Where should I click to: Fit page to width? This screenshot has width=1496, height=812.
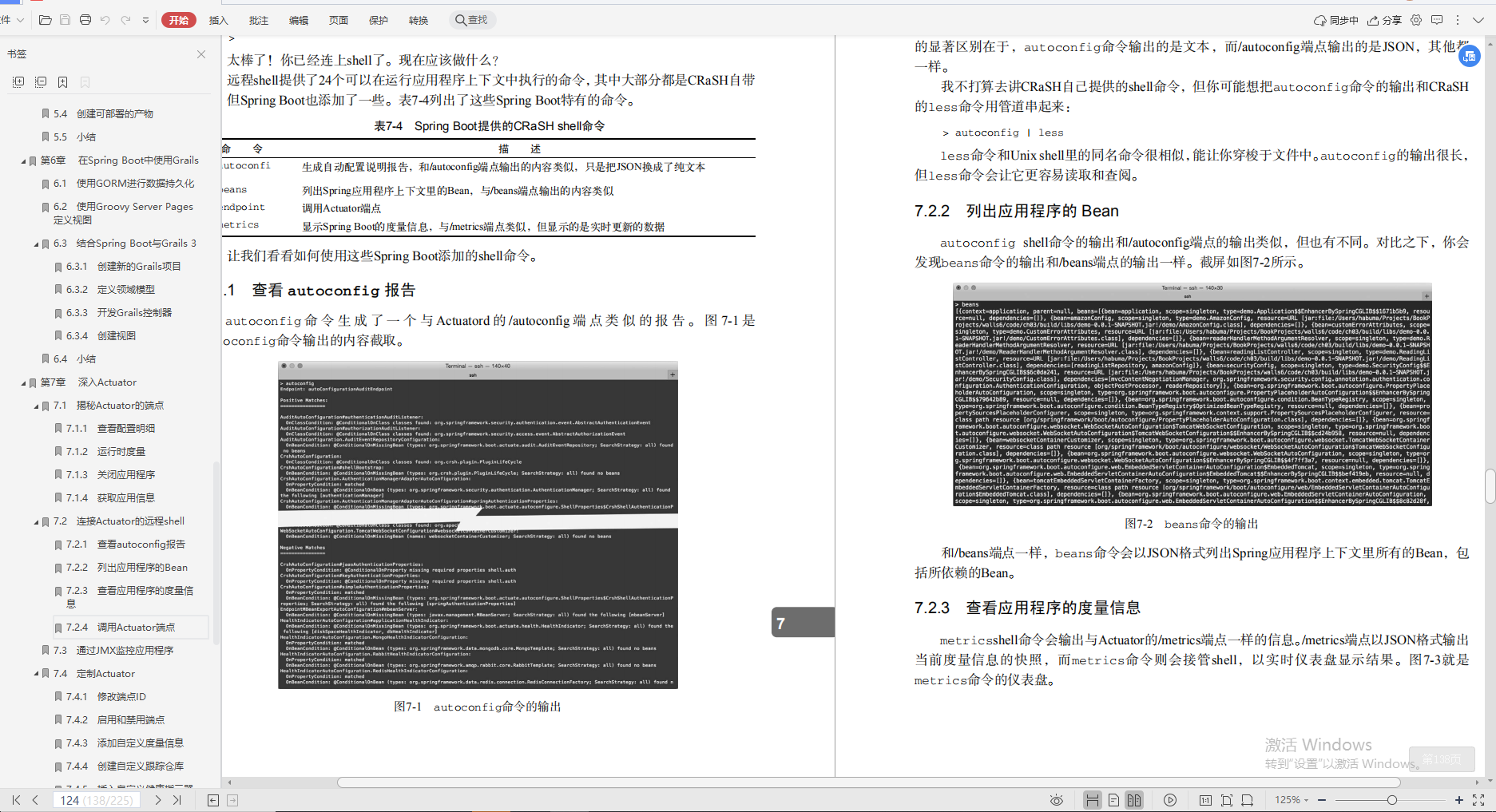coord(1248,800)
